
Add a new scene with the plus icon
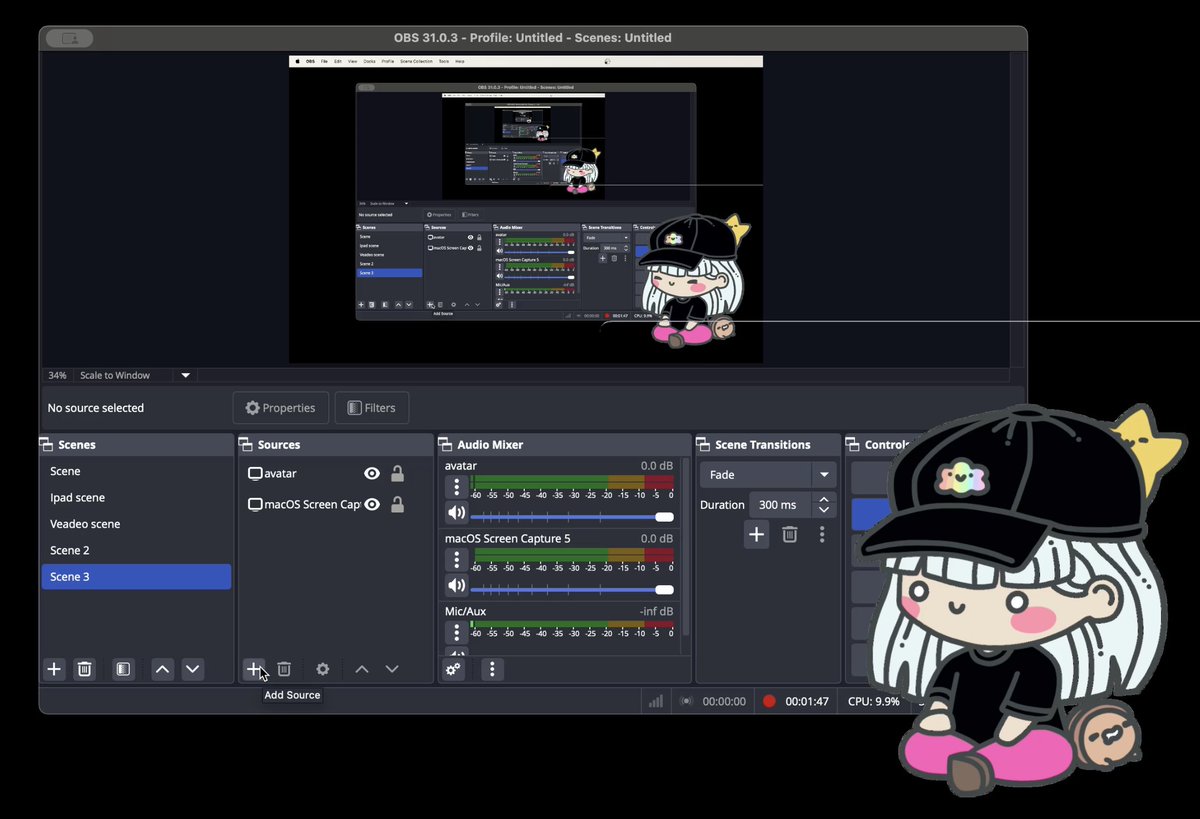coord(55,669)
